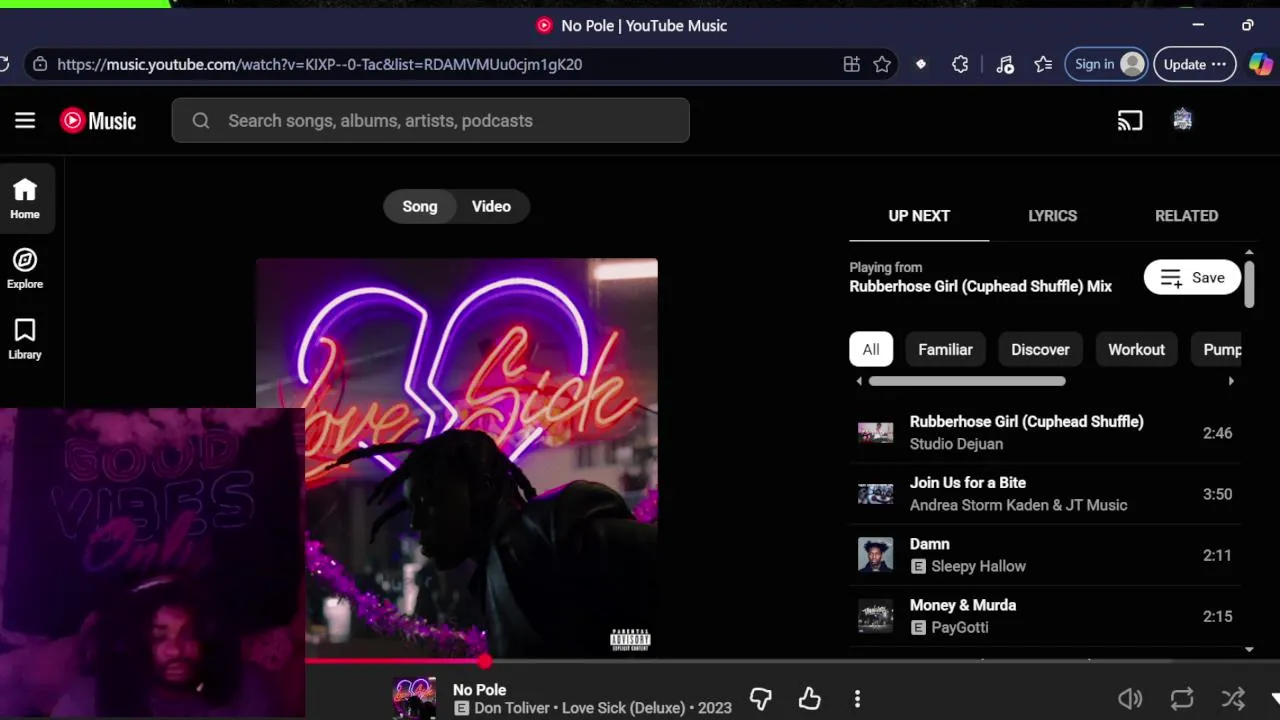Bookmark this page with the star icon

(882, 64)
